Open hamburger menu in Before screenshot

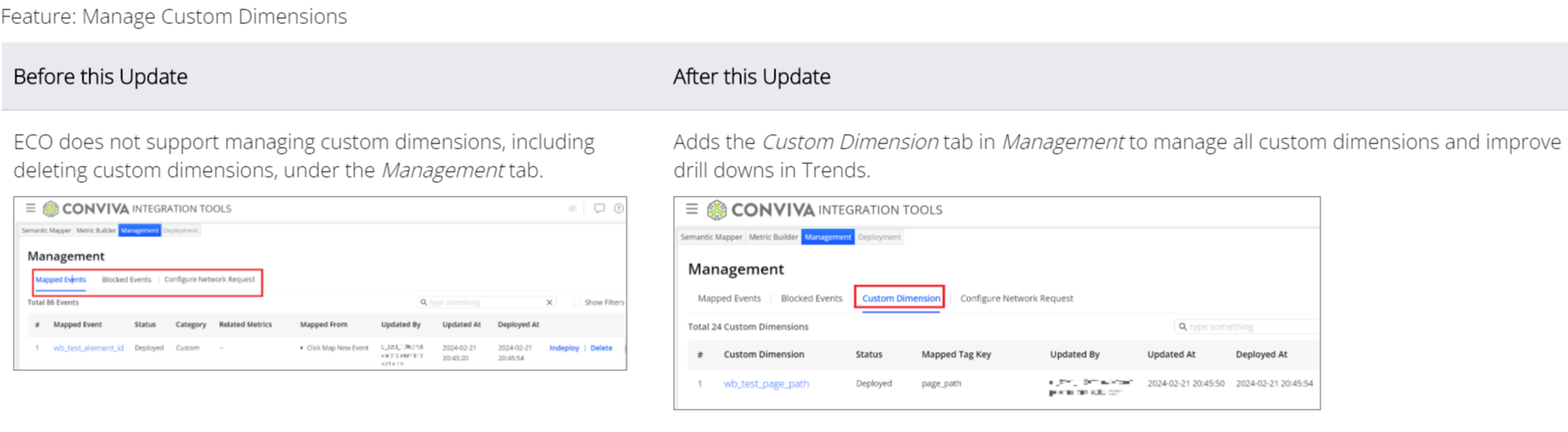[31, 208]
